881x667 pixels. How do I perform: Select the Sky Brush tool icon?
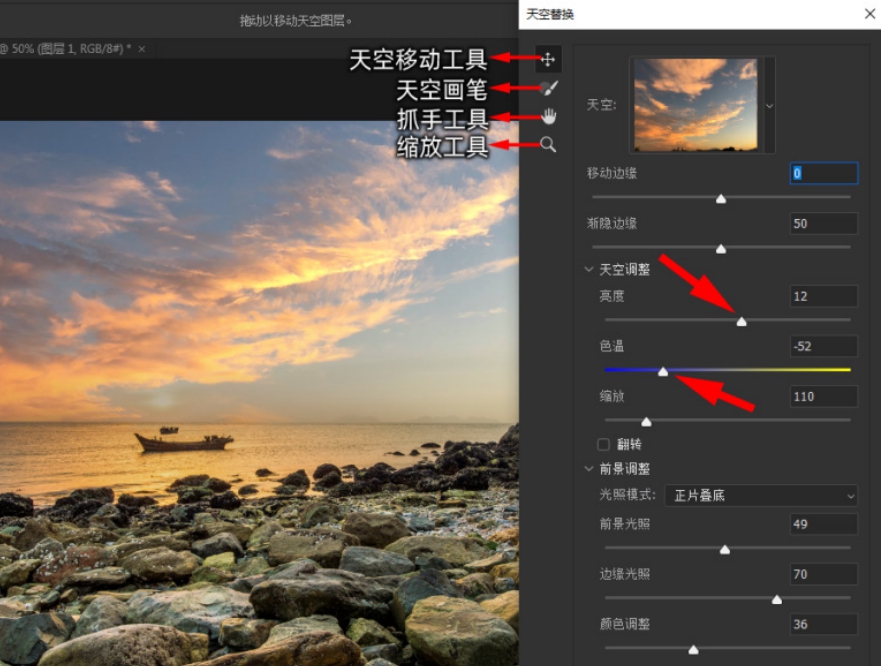548,88
